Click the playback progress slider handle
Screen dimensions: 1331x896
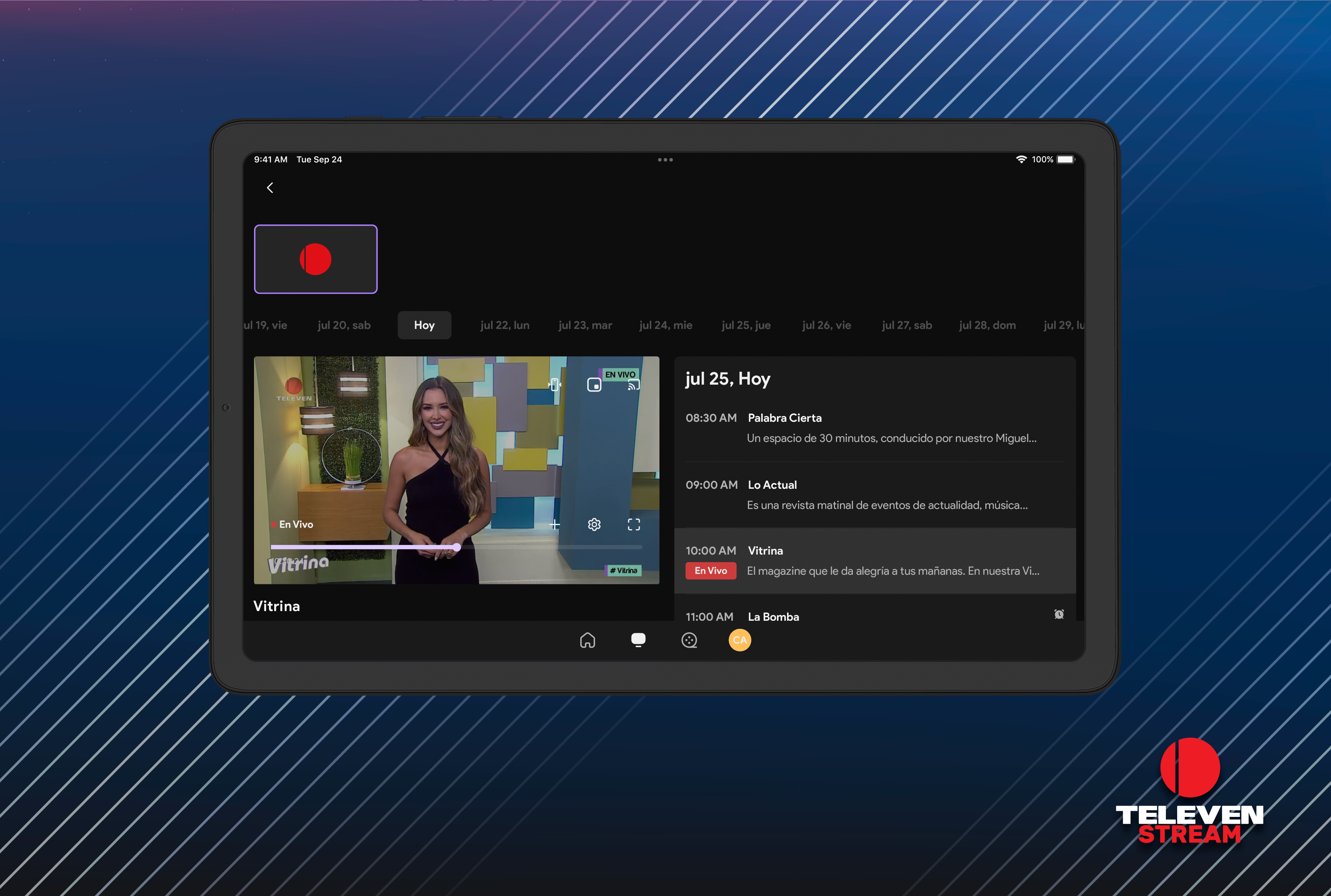(x=457, y=547)
